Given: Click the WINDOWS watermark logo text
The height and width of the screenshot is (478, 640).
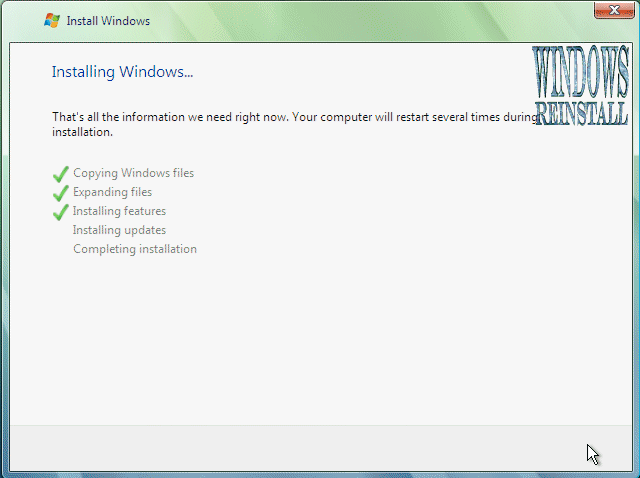Looking at the screenshot, I should click(x=580, y=74).
